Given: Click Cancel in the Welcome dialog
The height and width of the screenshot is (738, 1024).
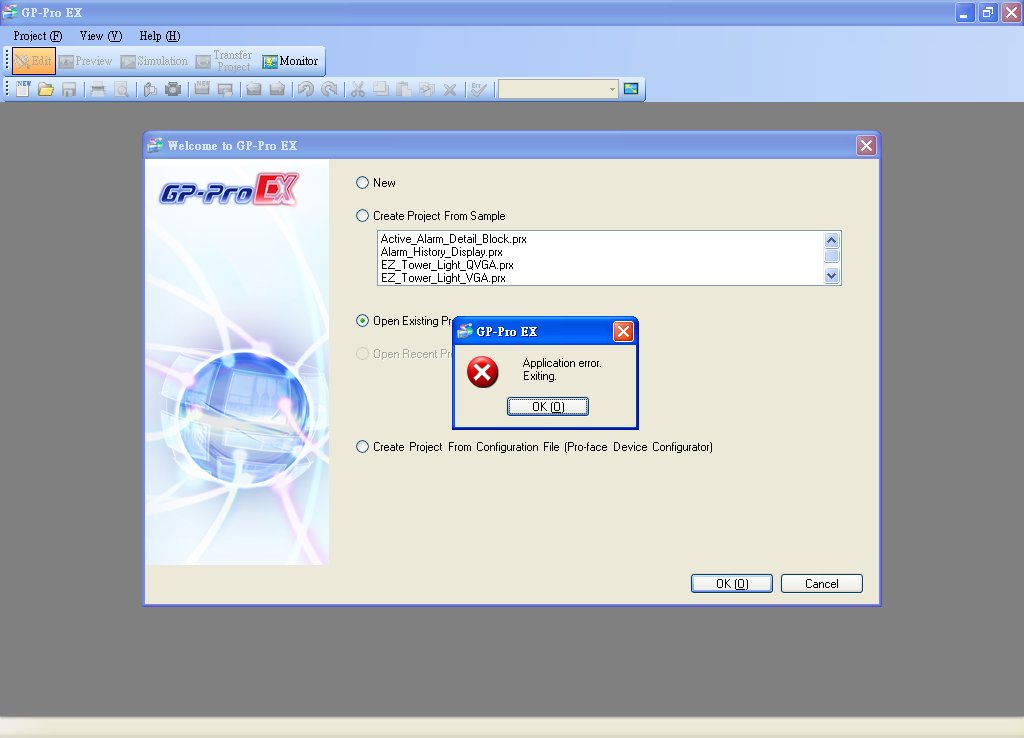Looking at the screenshot, I should (x=821, y=584).
